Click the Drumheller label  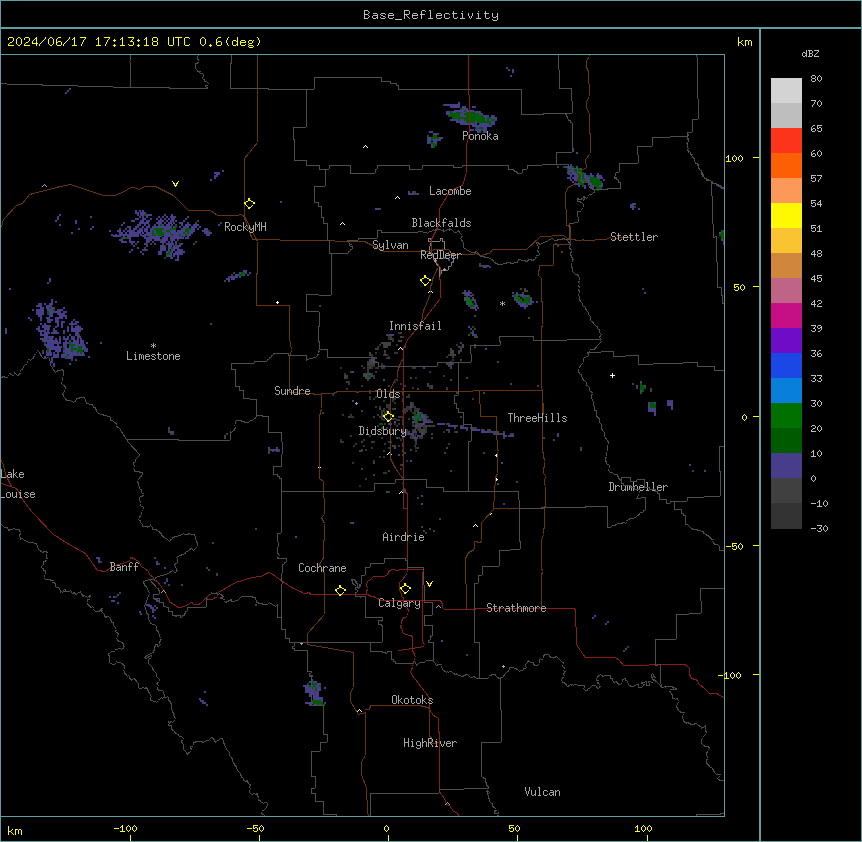click(638, 487)
